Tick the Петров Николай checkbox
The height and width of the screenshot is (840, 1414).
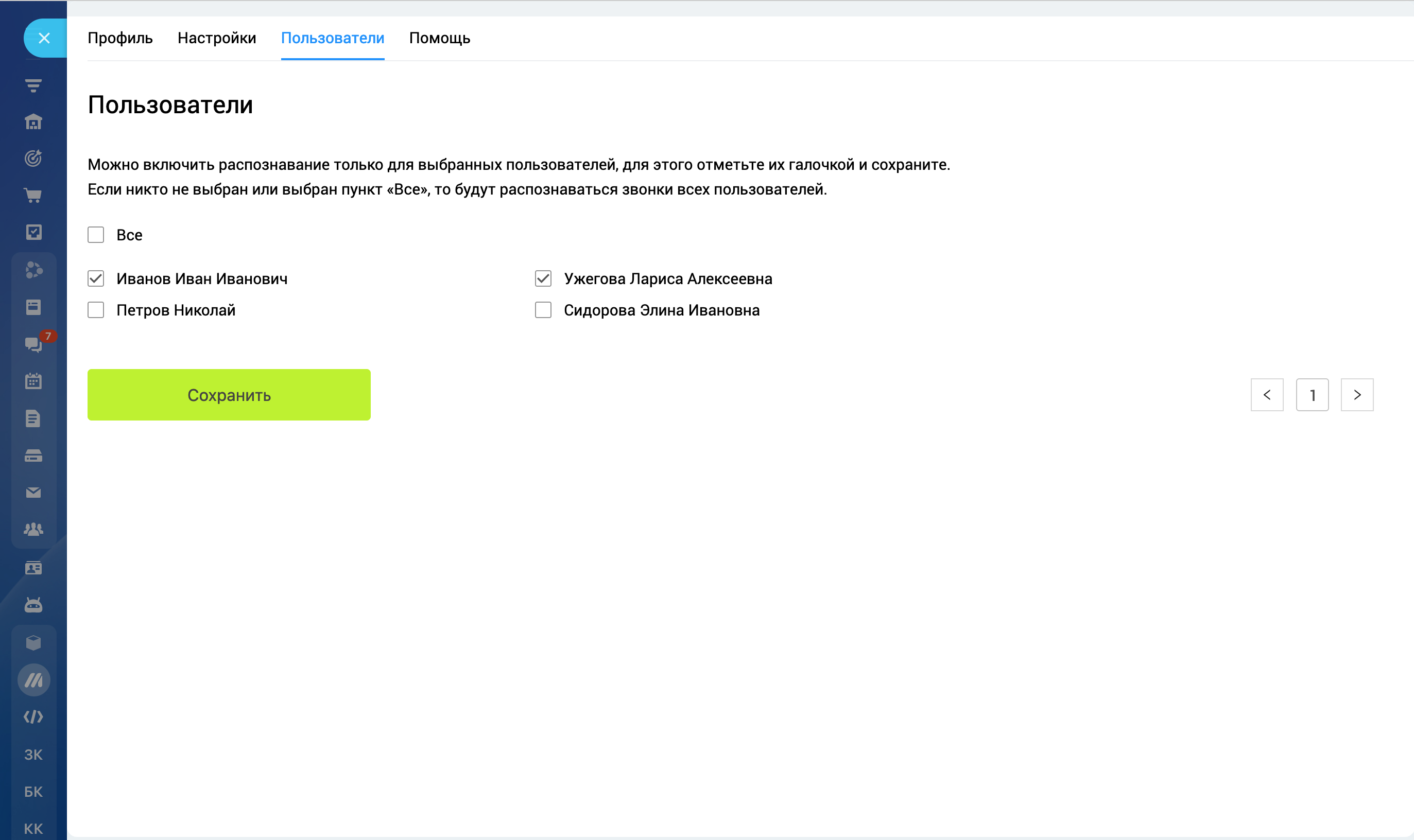coord(96,310)
